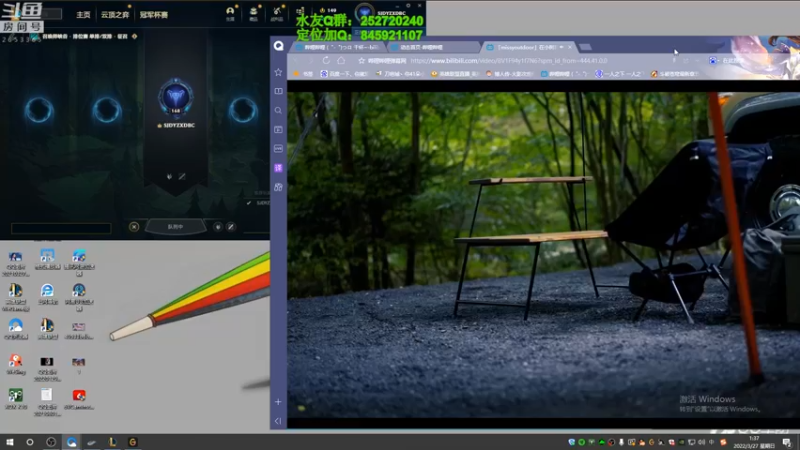Add a sidebar app with the plus icon
800x450 pixels.
(x=278, y=402)
